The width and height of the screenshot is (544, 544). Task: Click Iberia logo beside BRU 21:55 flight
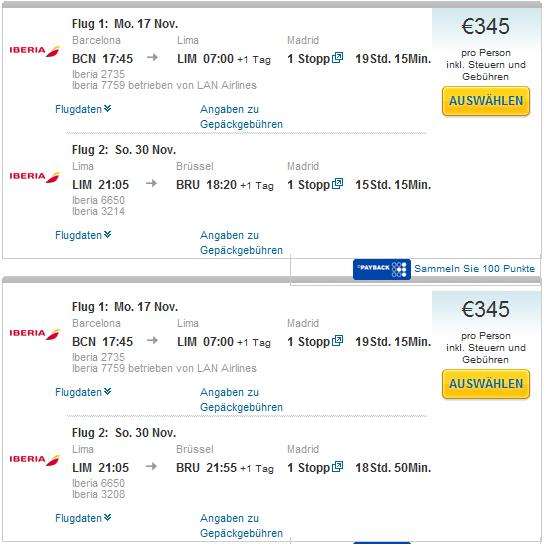point(35,460)
